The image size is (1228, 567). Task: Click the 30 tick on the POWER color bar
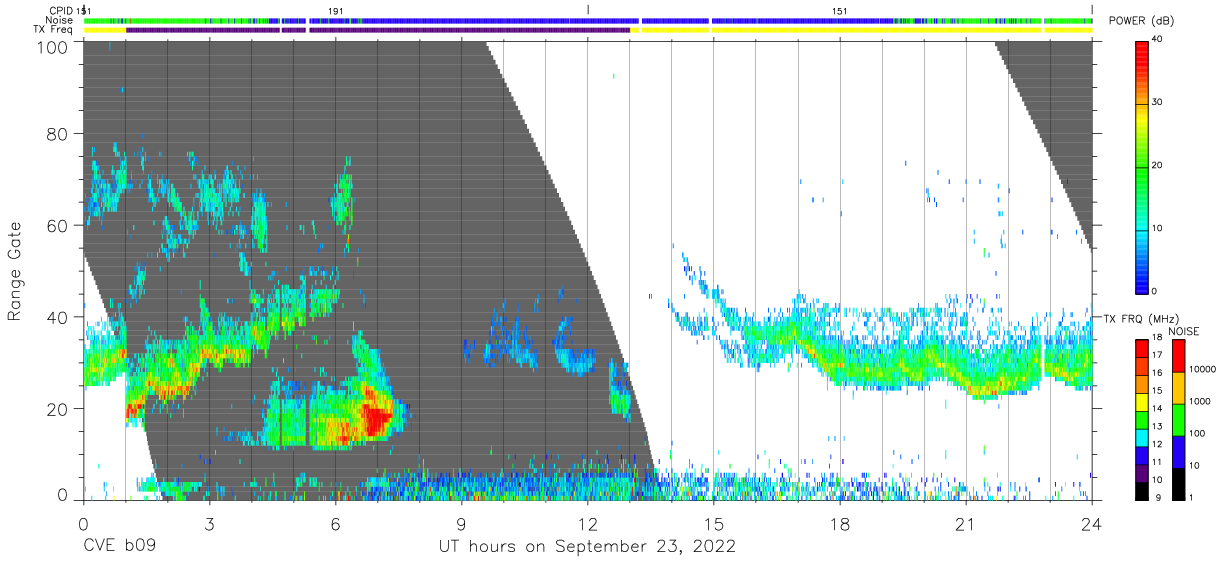1158,102
